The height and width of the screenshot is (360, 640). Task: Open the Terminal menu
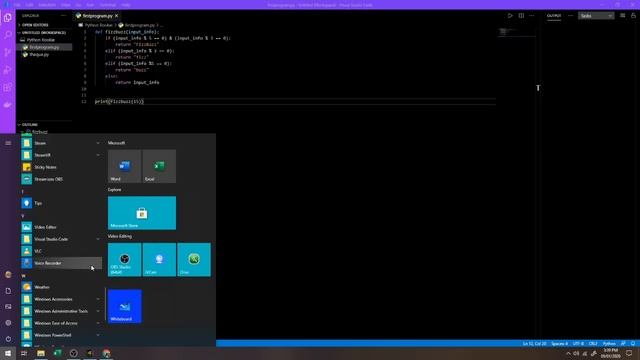[108, 5]
